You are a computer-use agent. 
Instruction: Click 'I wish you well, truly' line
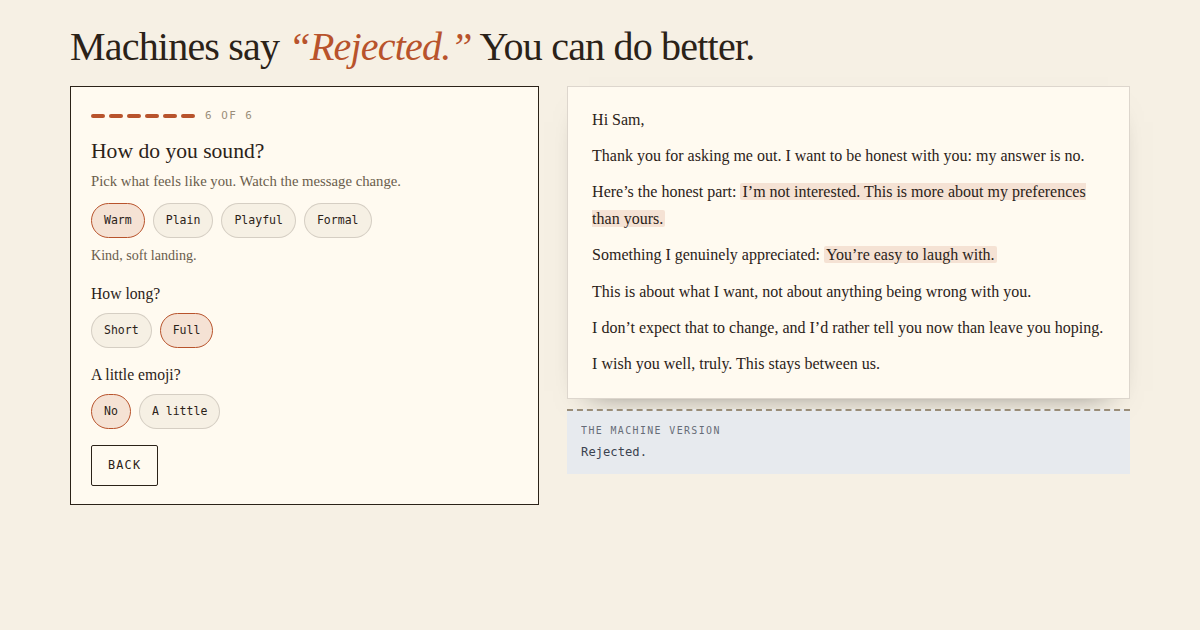(x=736, y=363)
